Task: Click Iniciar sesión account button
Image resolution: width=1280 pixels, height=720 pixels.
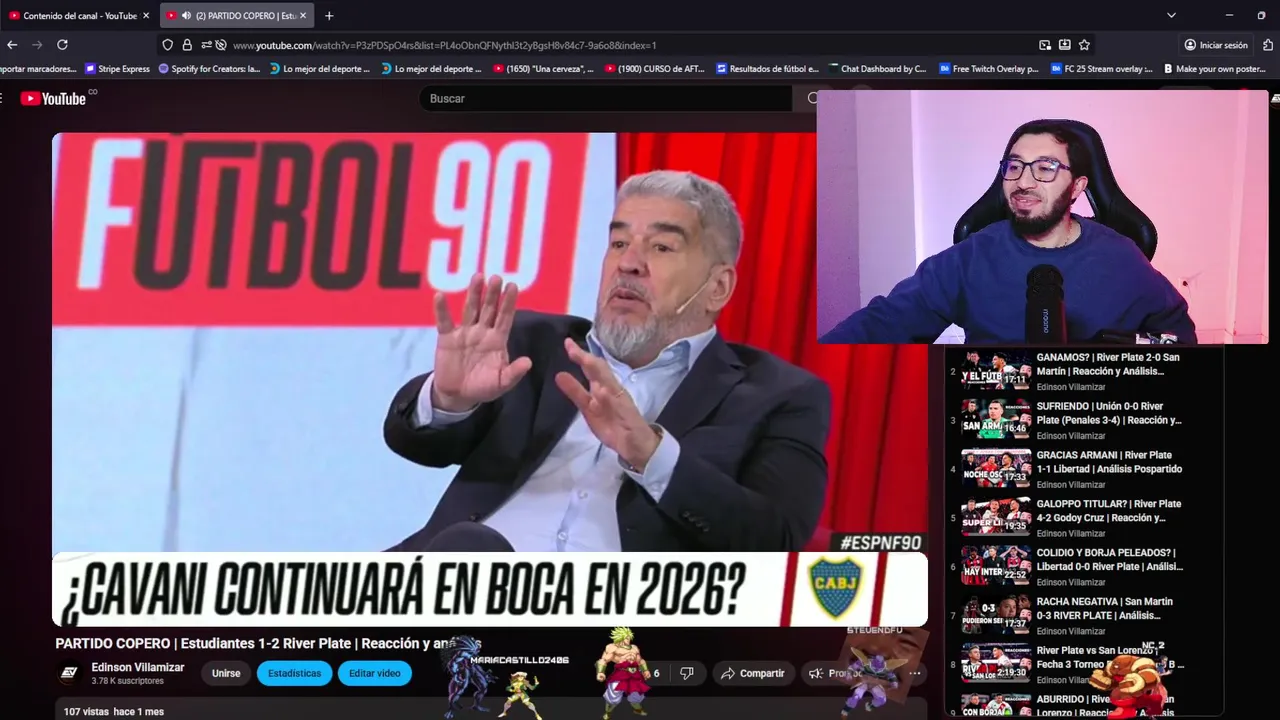Action: [1216, 45]
